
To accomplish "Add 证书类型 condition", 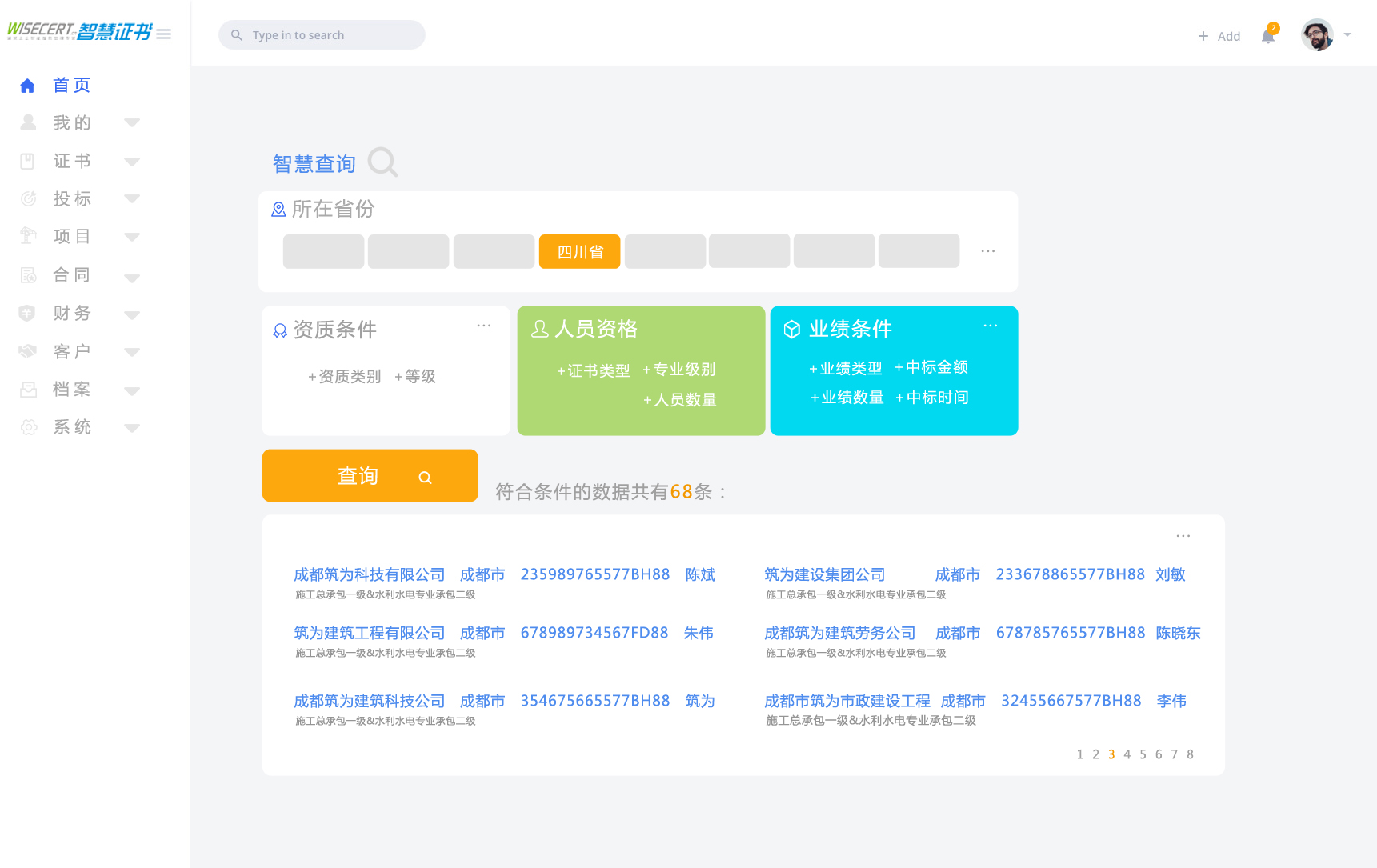I will coord(593,371).
